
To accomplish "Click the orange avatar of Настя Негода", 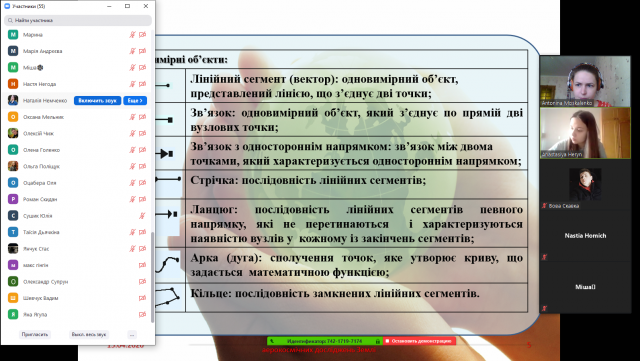I will coord(13,84).
